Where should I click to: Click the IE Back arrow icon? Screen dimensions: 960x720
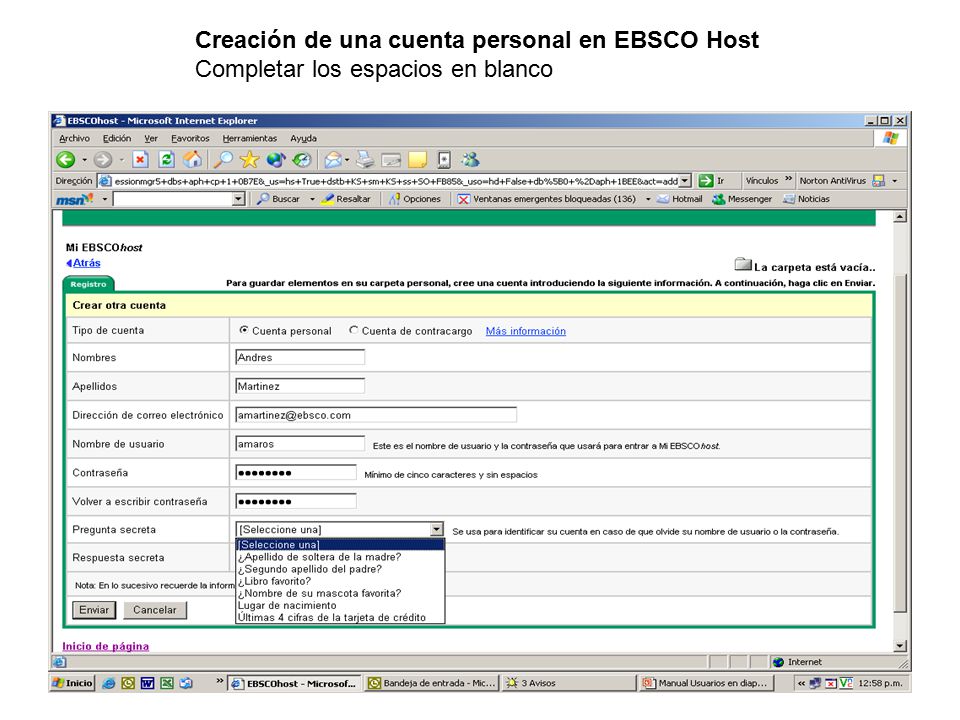(66, 160)
